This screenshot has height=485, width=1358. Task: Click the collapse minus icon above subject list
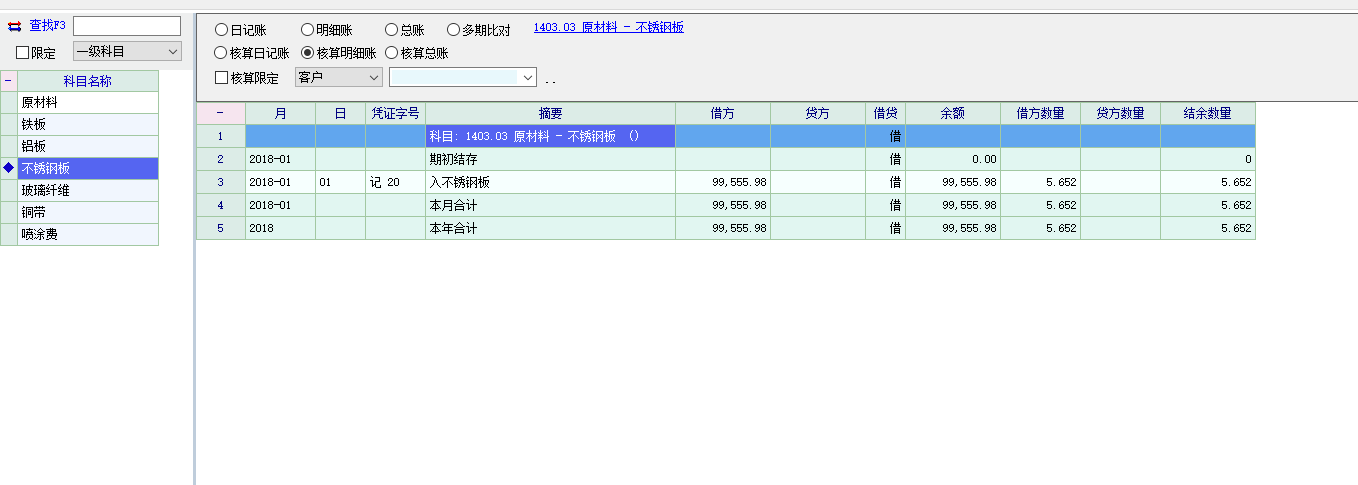click(9, 81)
